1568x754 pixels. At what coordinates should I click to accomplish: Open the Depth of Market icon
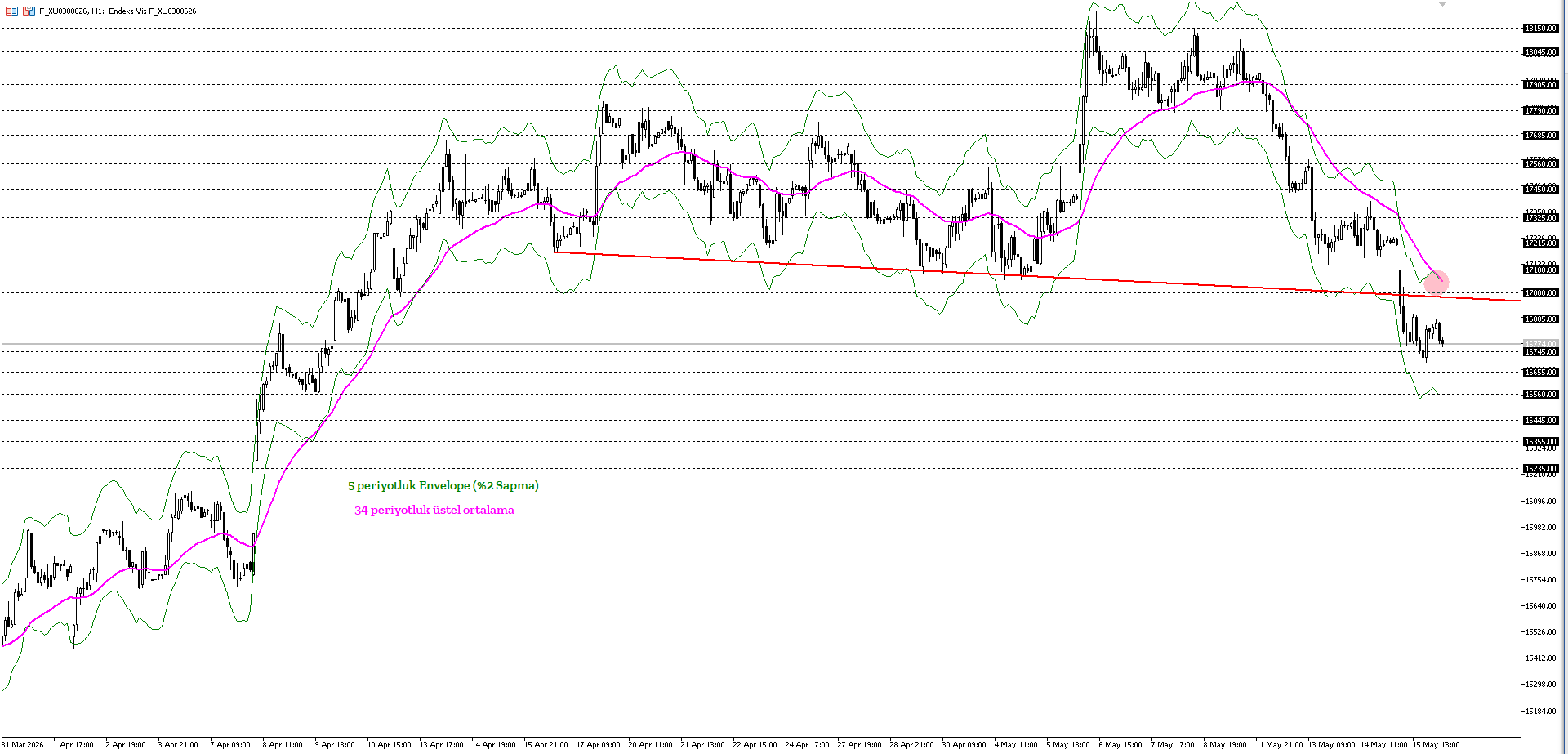11,11
